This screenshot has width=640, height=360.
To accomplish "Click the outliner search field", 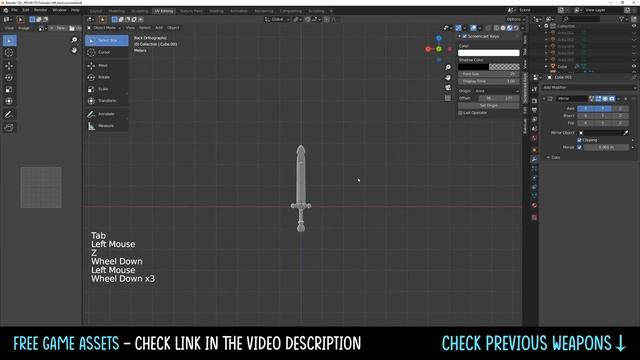I will click(581, 19).
